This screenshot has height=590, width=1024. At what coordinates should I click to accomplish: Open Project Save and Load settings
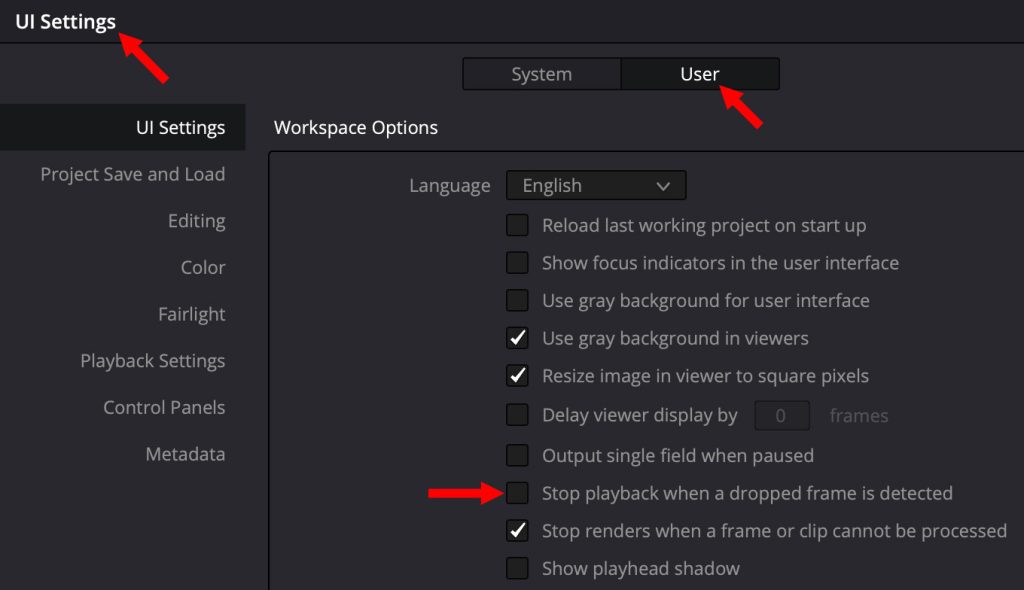click(132, 174)
